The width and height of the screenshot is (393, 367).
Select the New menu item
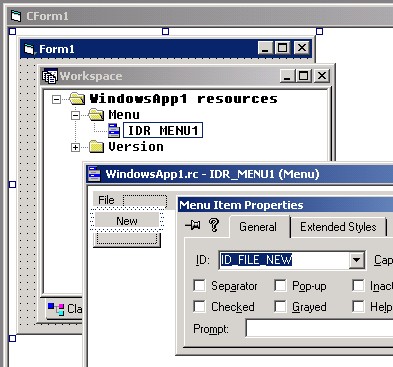click(x=127, y=221)
